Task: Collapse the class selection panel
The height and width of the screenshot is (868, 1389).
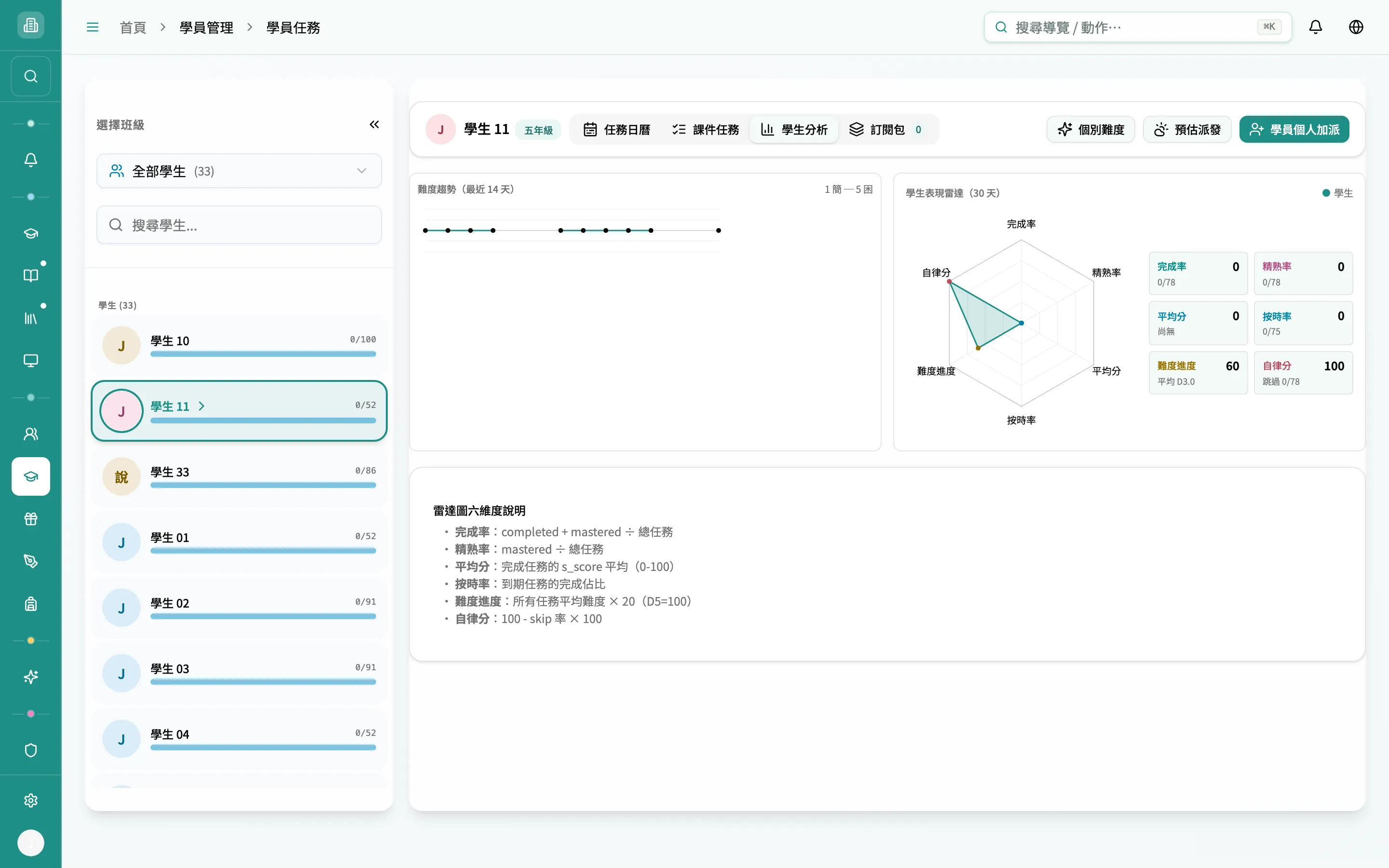Action: pos(374,124)
